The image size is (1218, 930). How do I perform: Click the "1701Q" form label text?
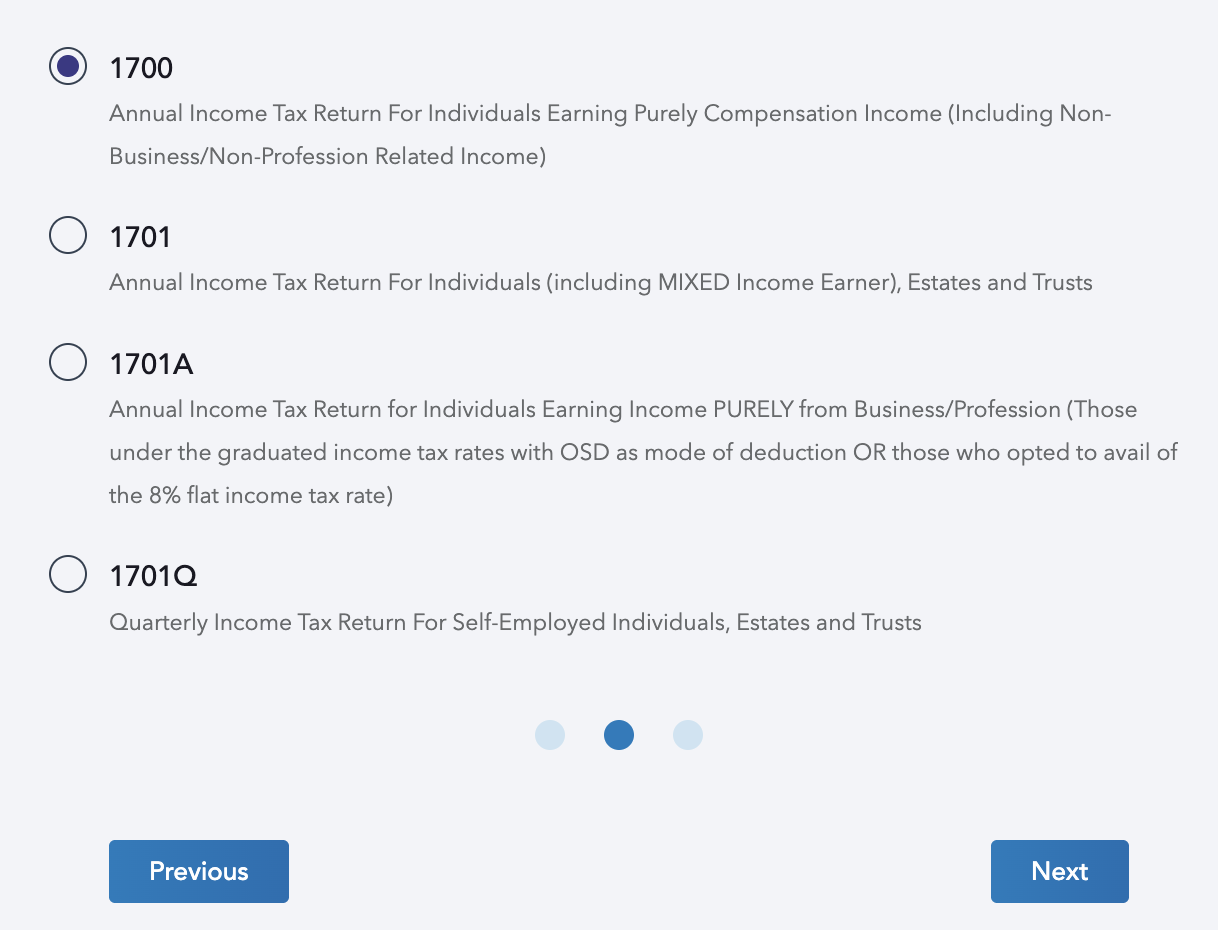point(153,576)
